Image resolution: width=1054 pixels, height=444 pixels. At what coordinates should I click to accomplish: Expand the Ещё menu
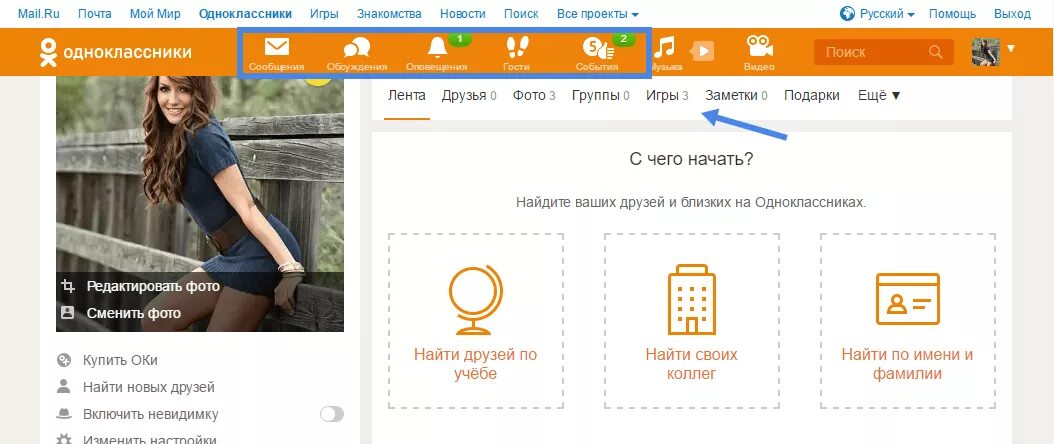coord(879,95)
